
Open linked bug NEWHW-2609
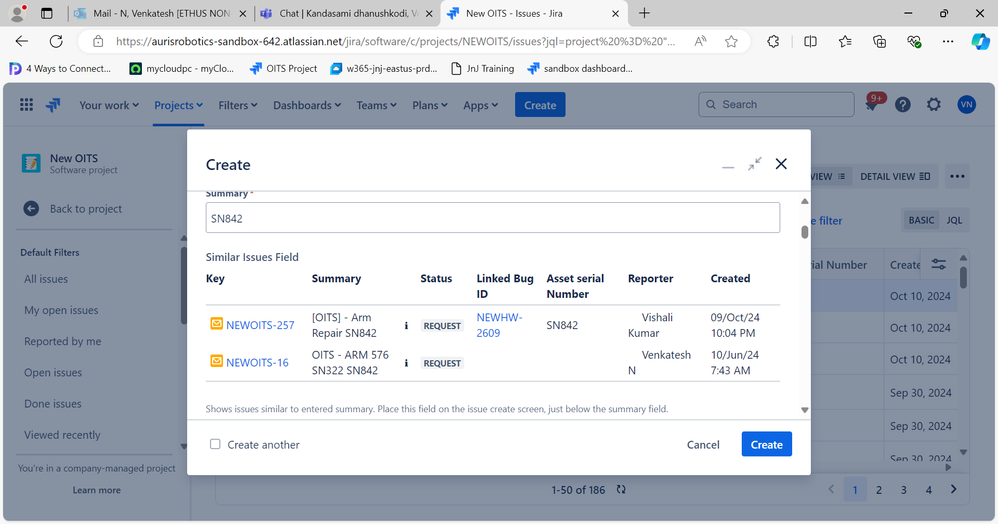tap(499, 325)
